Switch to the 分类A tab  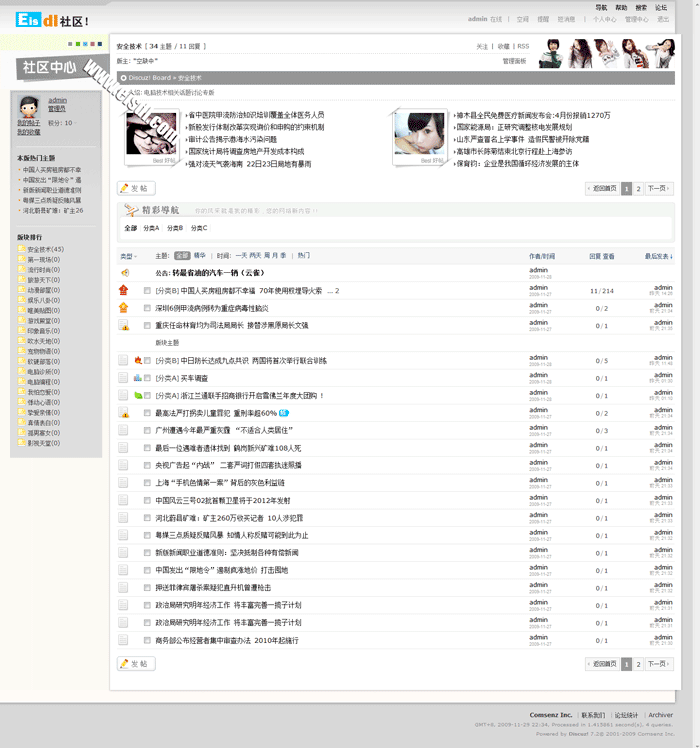pos(151,228)
